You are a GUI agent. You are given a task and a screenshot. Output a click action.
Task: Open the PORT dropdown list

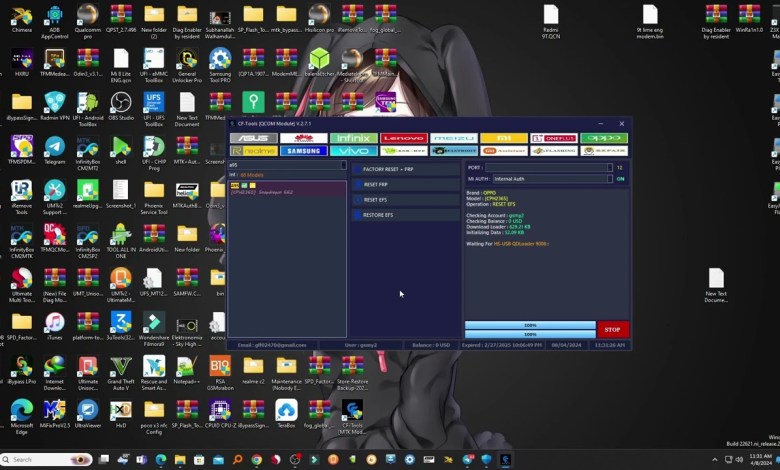(610, 168)
